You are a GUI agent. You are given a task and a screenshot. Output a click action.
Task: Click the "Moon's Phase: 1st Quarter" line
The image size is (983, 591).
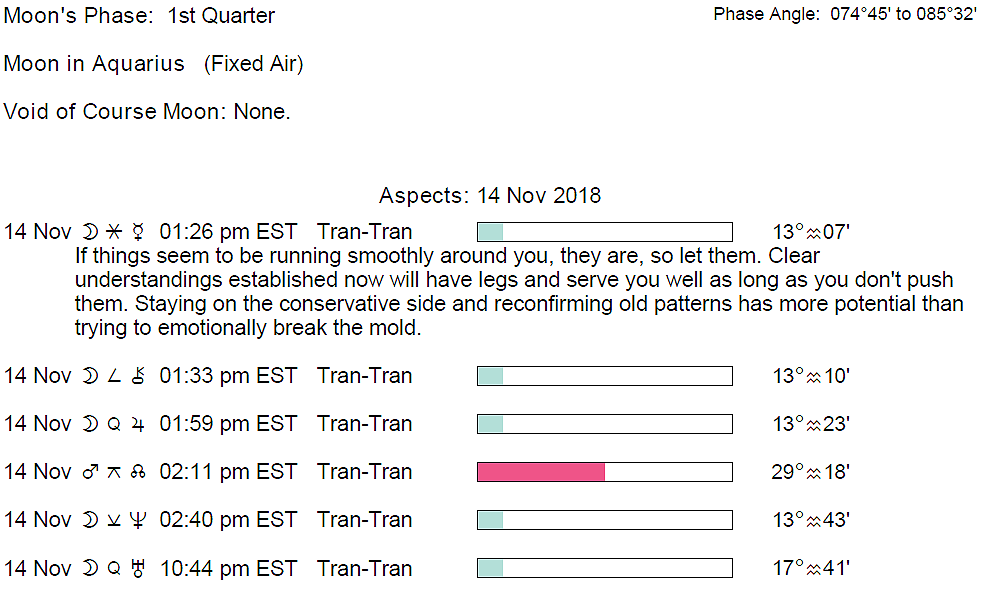[139, 16]
